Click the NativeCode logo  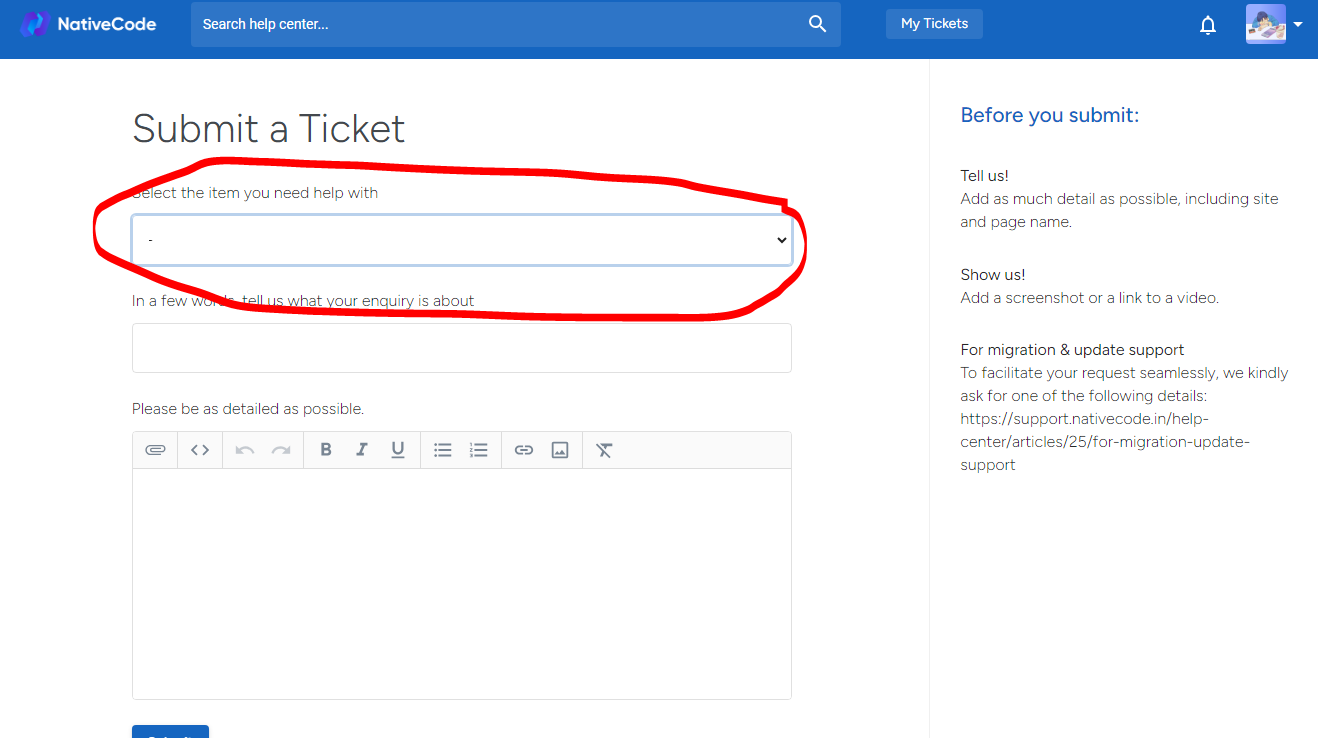[89, 24]
